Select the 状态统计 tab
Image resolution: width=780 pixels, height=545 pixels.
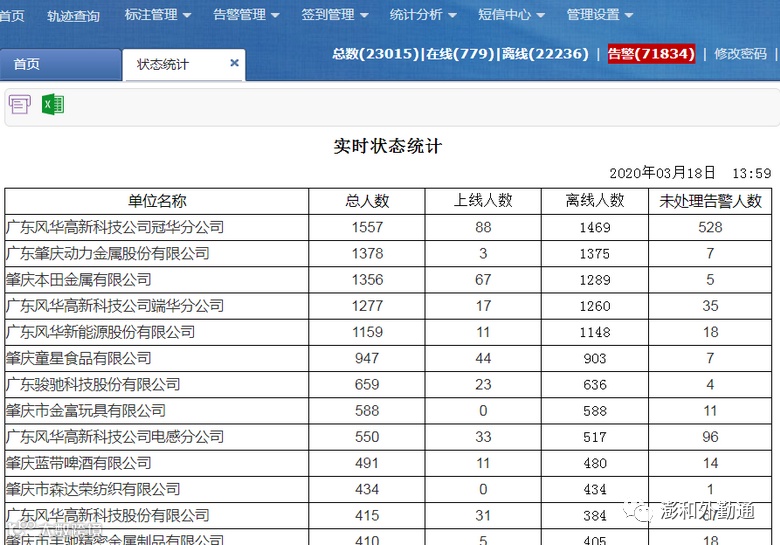184,64
